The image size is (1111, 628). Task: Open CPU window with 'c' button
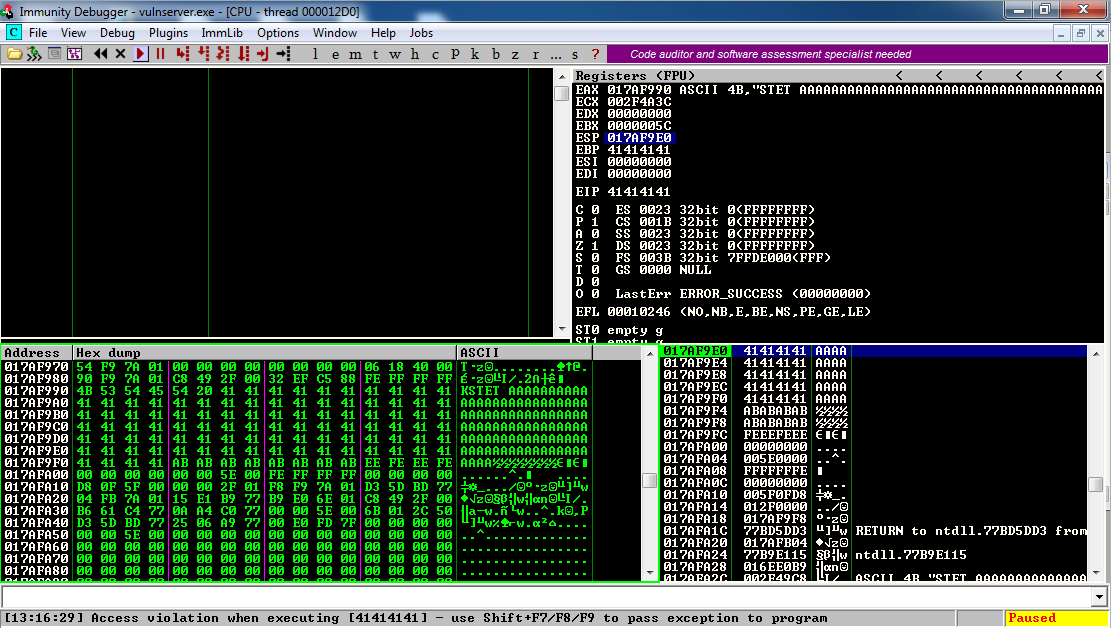pos(435,54)
